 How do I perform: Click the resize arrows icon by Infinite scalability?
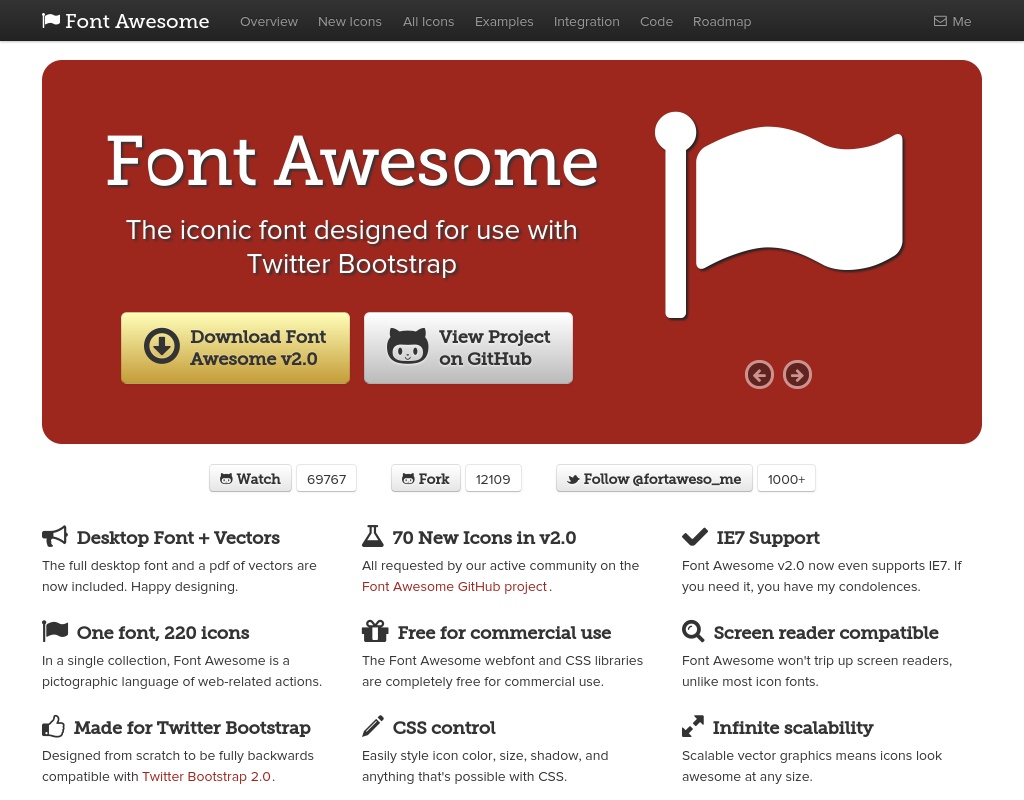point(693,727)
